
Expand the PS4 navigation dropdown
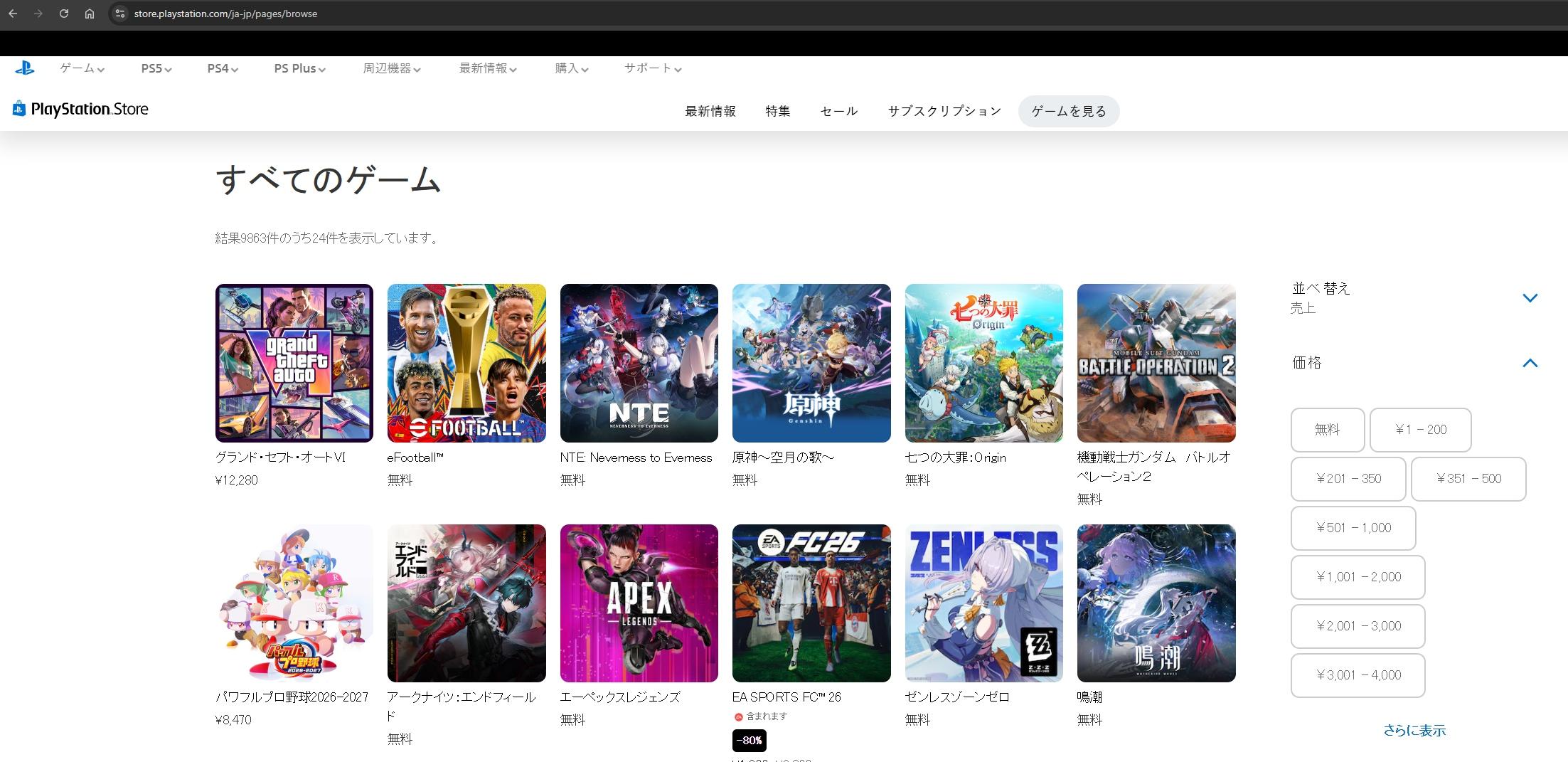pos(223,68)
